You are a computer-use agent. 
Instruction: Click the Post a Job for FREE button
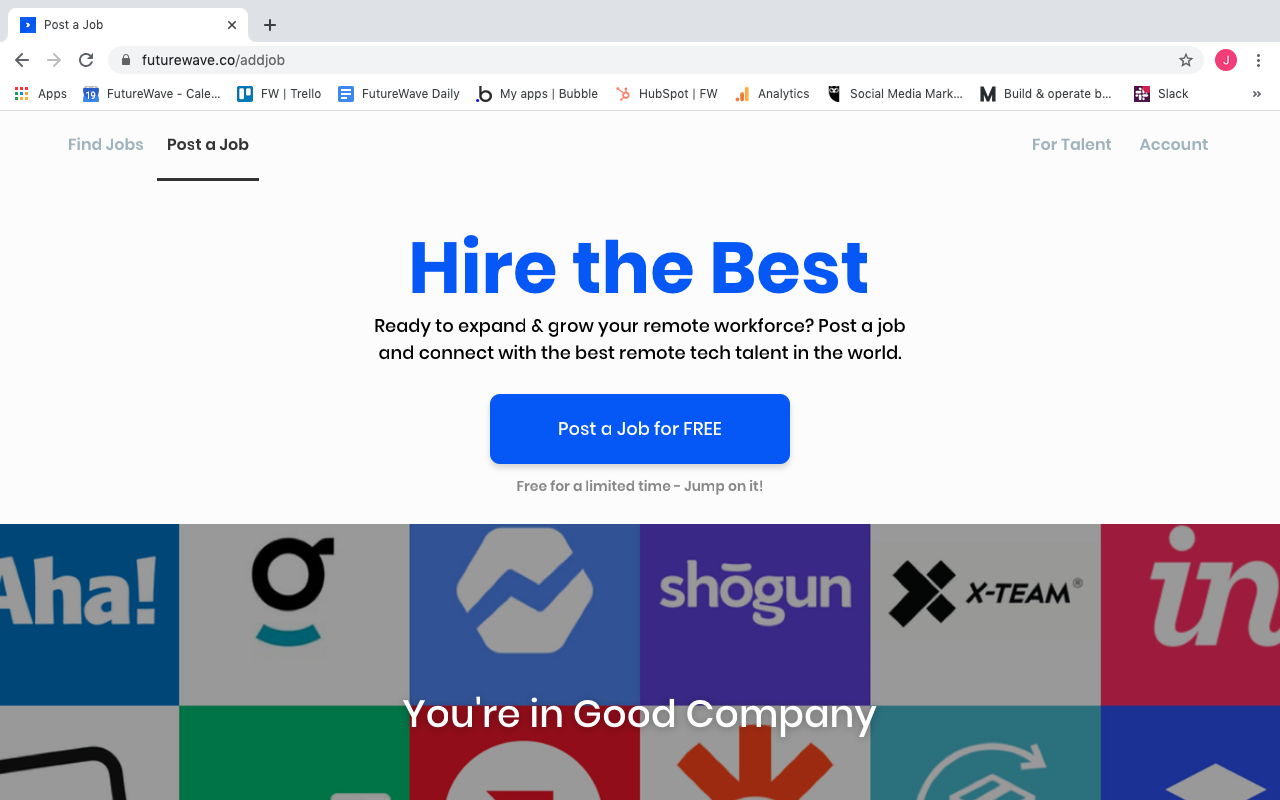(x=640, y=429)
